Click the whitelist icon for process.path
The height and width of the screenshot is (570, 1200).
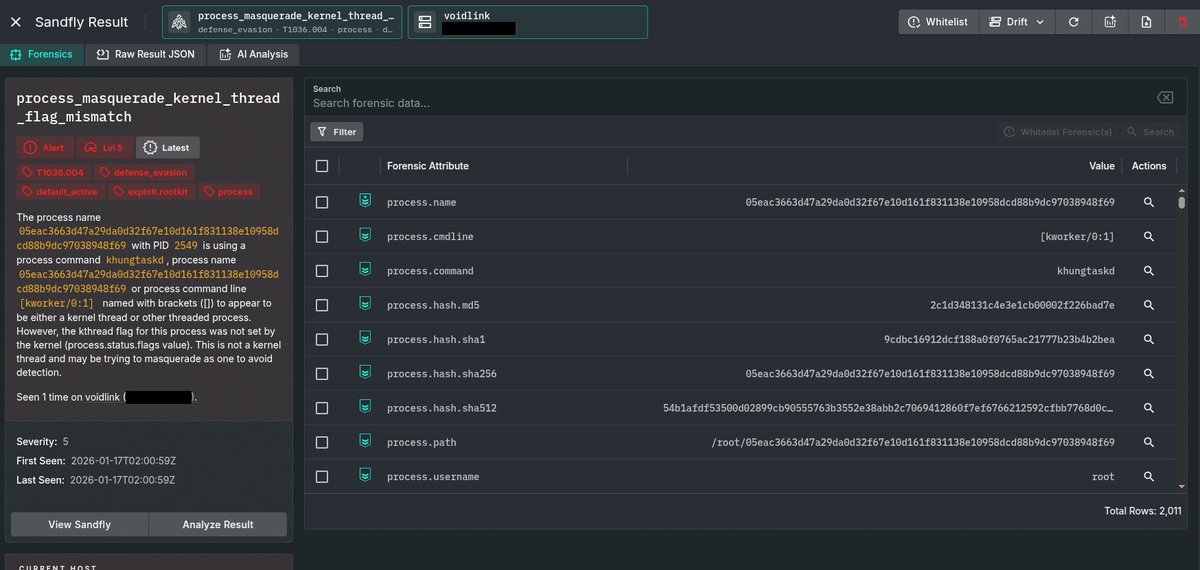365,442
